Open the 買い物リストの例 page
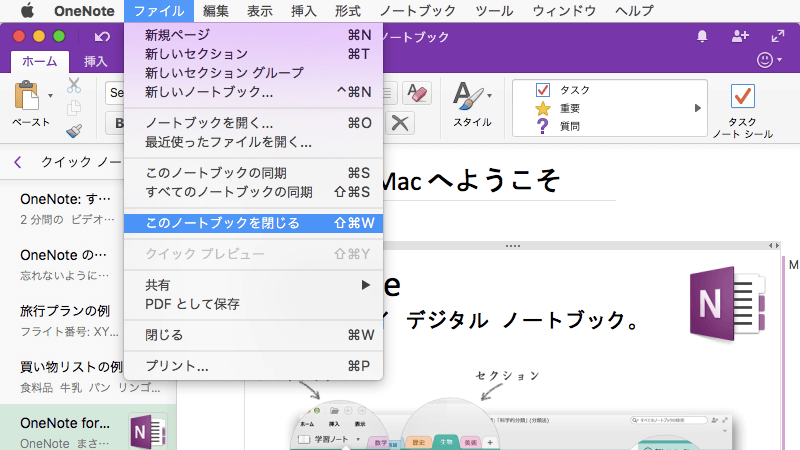Screen dimensions: 800x450 click(x=88, y=377)
